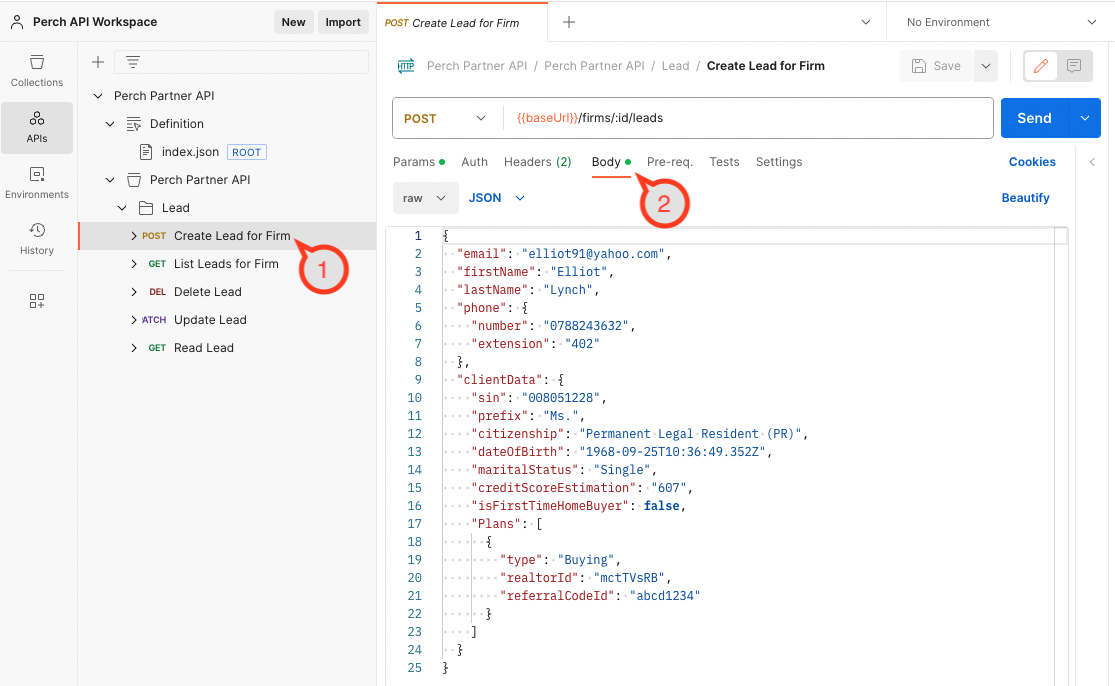Viewport: 1115px width, 686px height.
Task: Click the Lead folder icon
Action: point(146,208)
